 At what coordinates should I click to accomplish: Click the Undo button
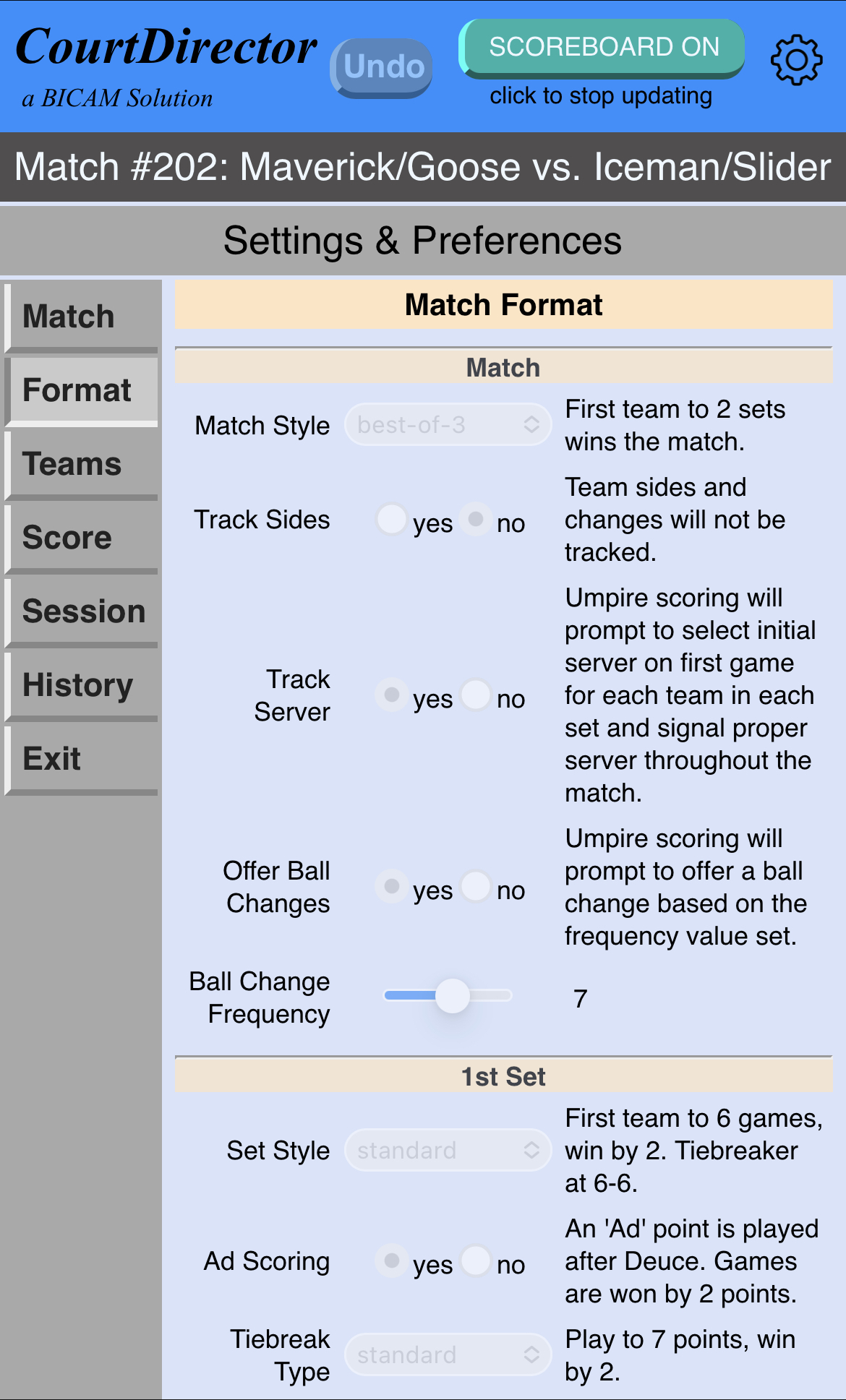pos(382,68)
